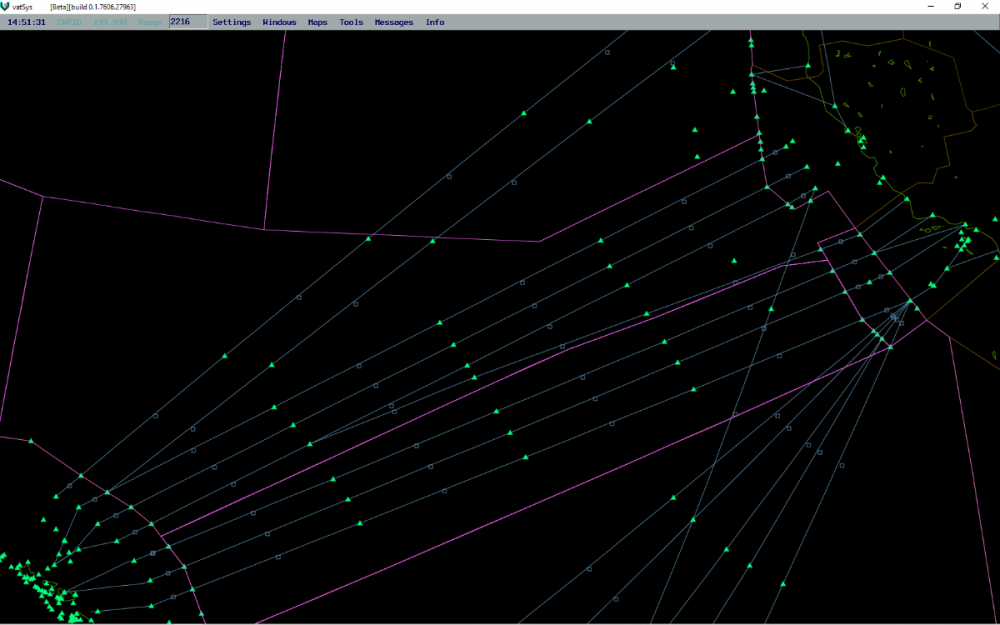Open the Messages menu
Screen dimensions: 1000x625
394,22
